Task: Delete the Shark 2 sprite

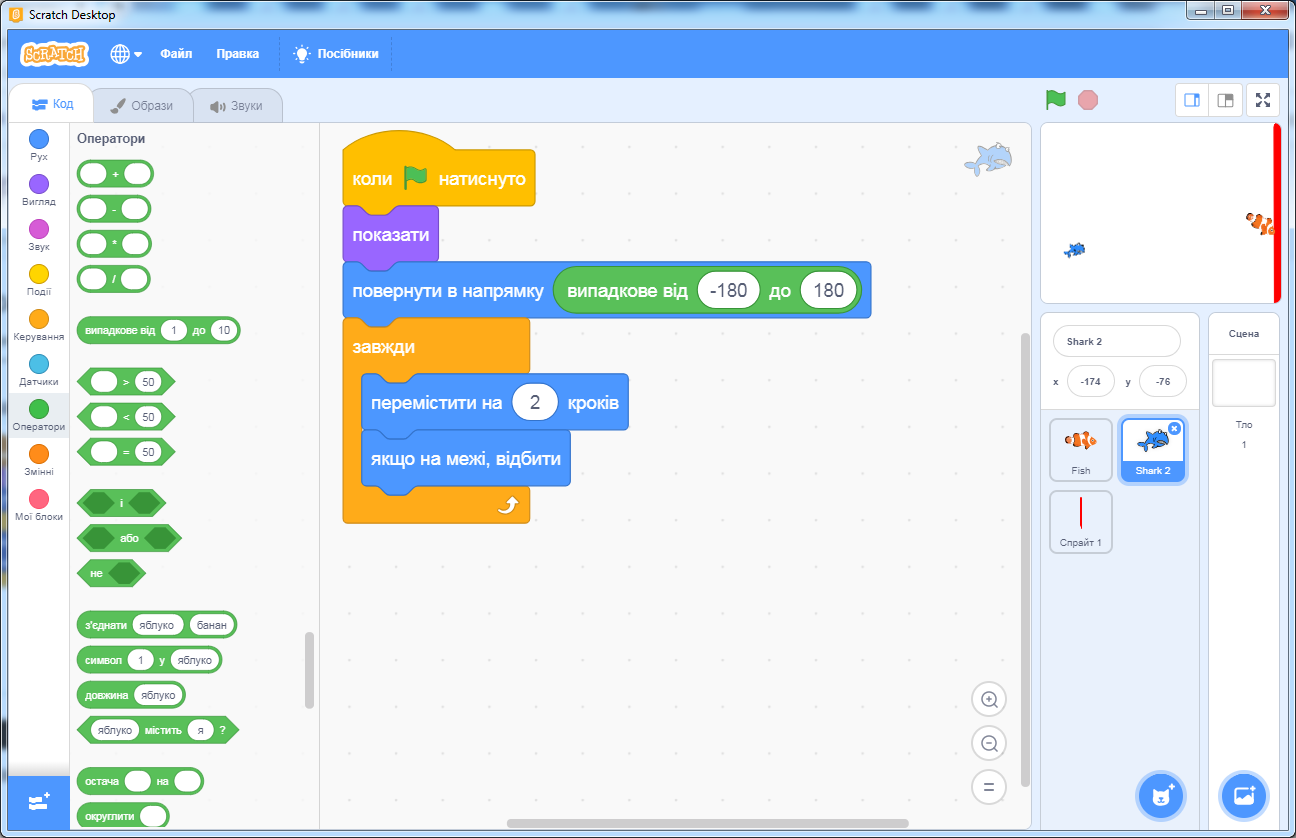Action: click(1174, 428)
